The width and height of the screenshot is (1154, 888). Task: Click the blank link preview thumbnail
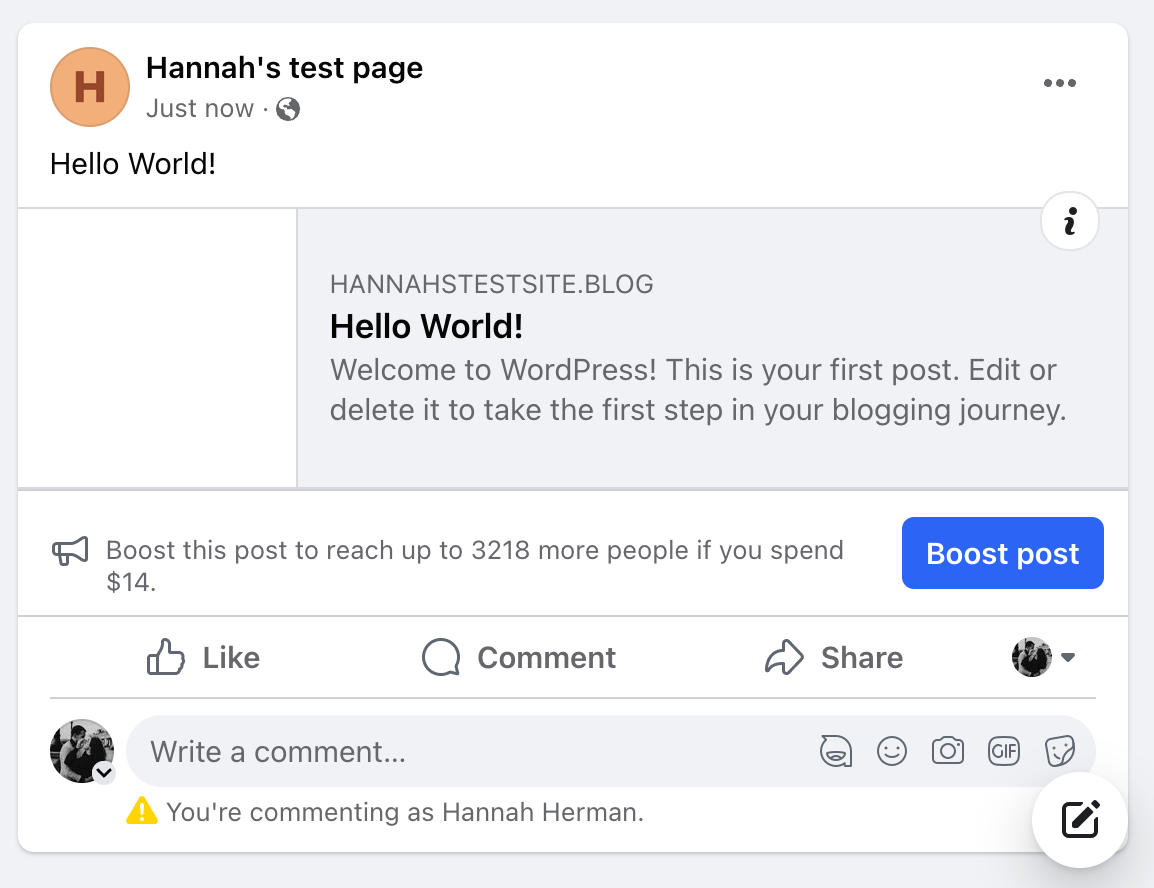coord(157,348)
